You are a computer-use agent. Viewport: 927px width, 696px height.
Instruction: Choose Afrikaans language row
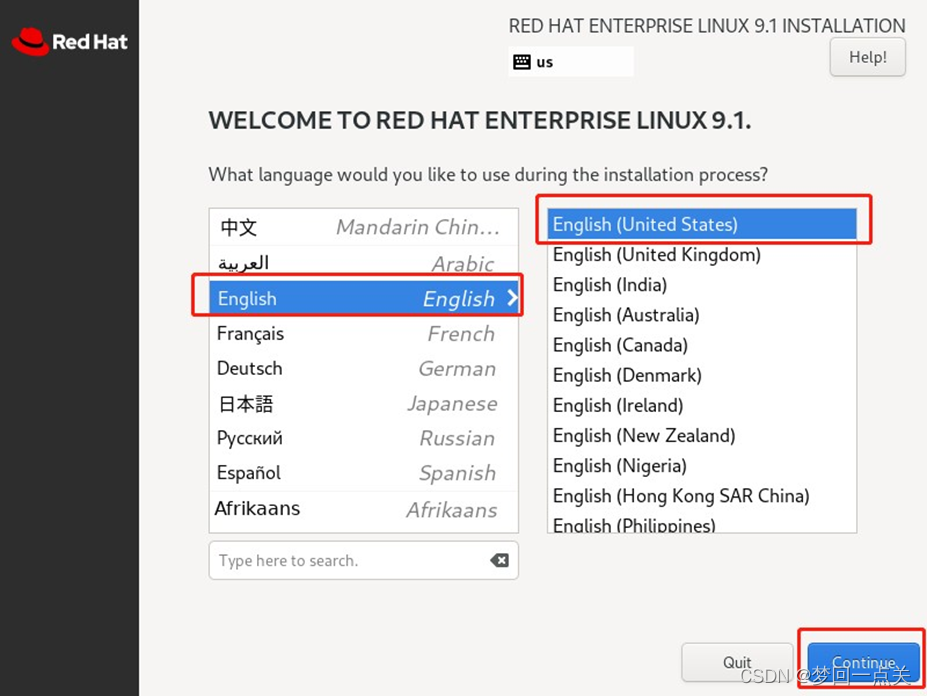pyautogui.click(x=364, y=509)
